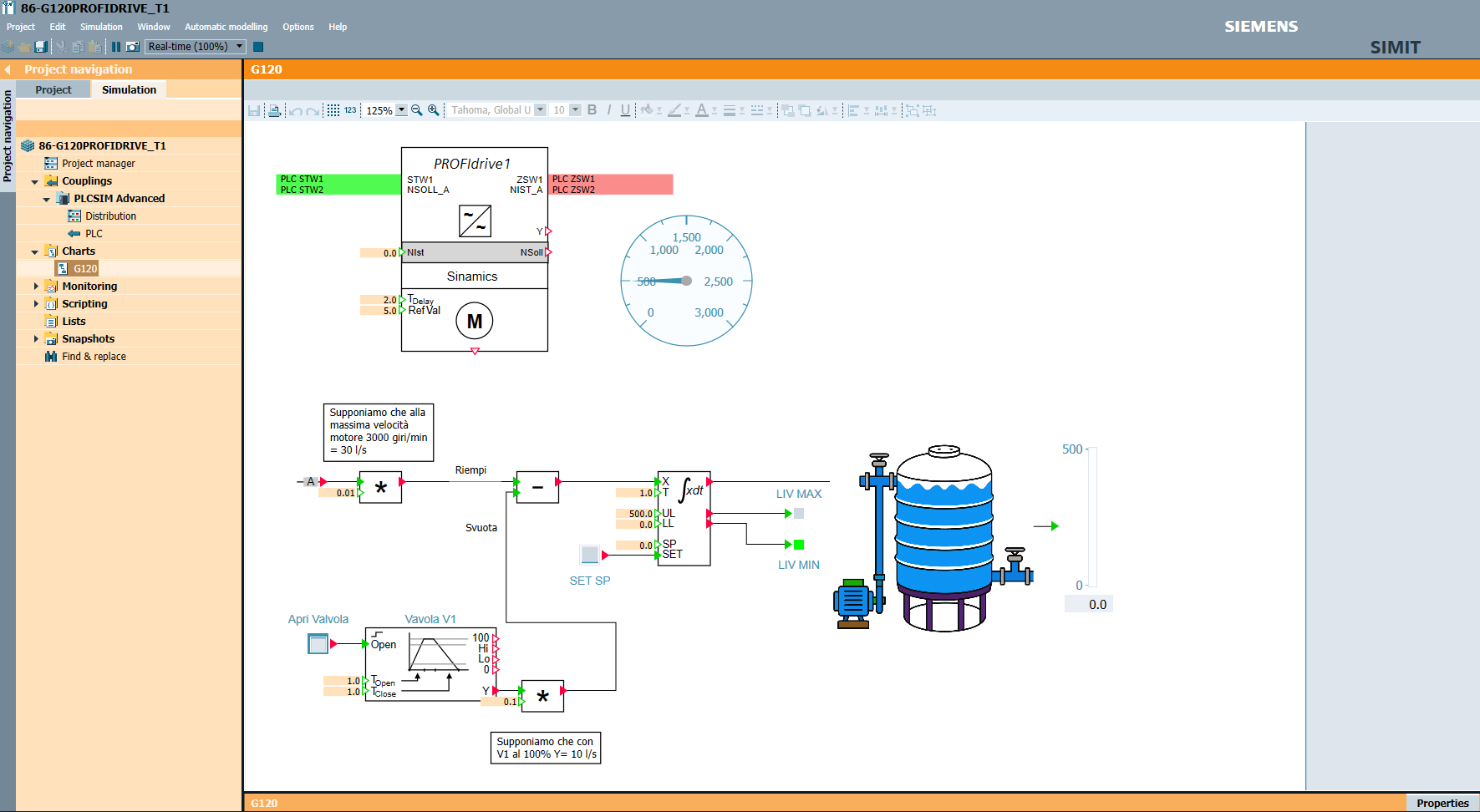Click the fill color bucket icon
1480x812 pixels.
646,110
